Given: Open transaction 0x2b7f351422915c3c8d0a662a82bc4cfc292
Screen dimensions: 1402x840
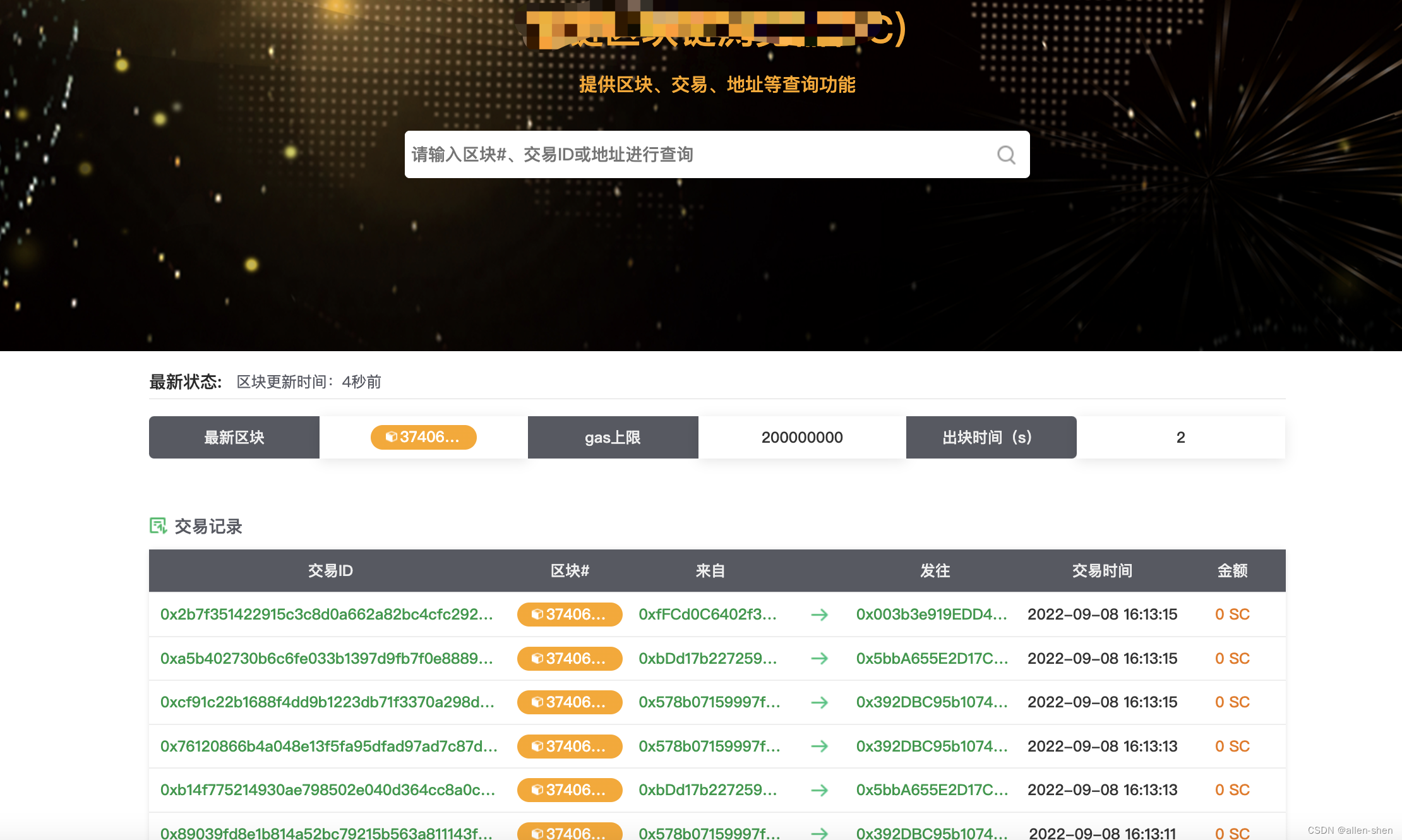Looking at the screenshot, I should 327,615.
